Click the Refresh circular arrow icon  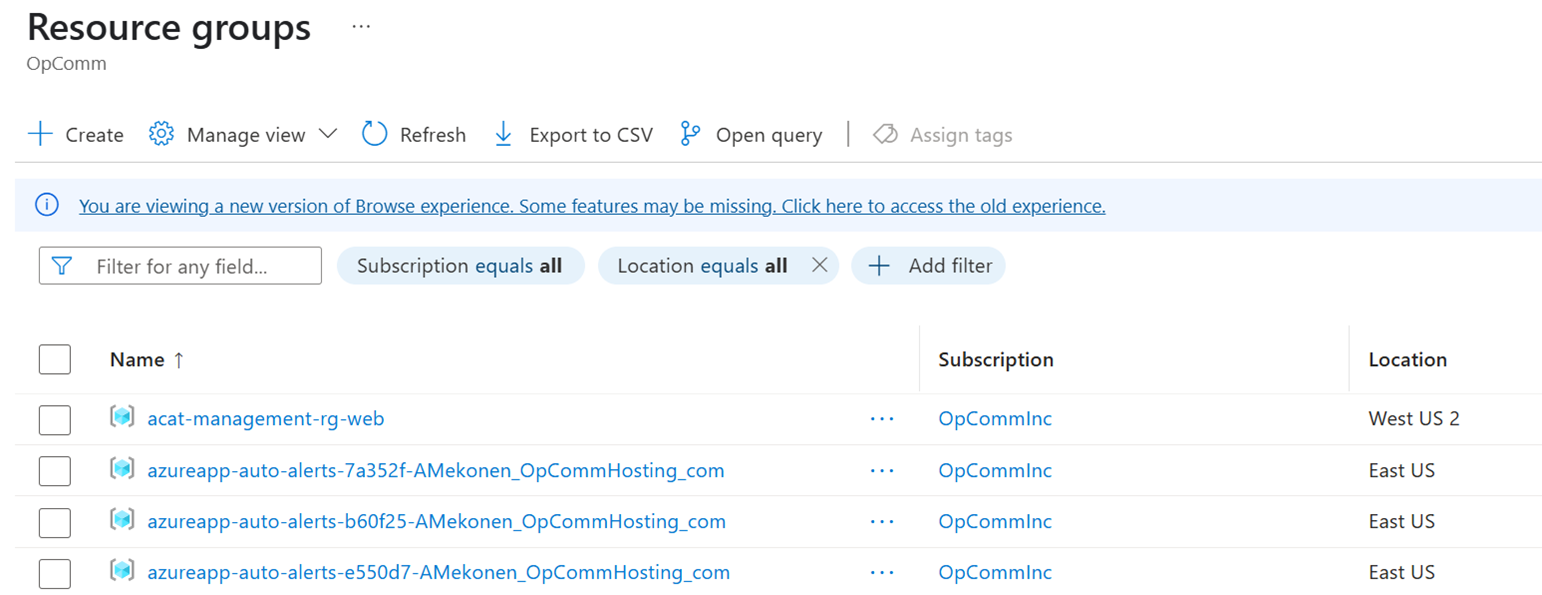374,134
